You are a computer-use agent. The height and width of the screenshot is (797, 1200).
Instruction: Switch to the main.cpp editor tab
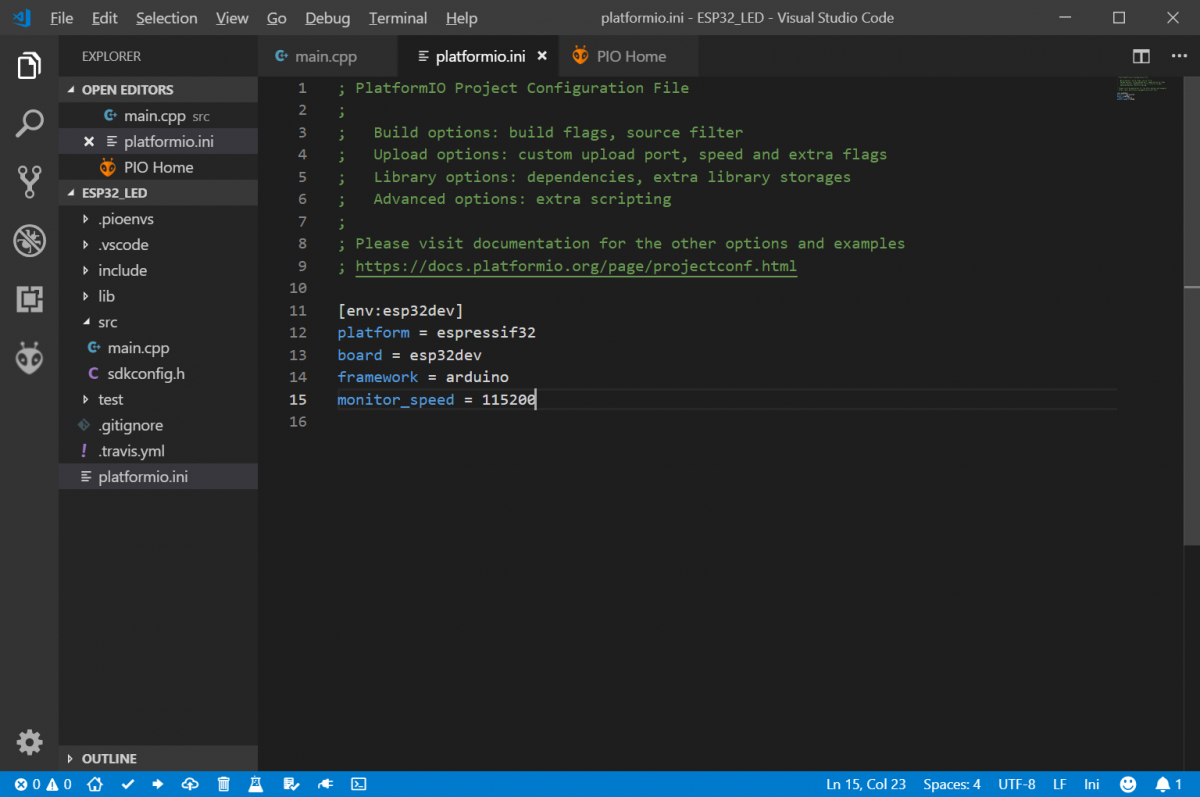coord(327,56)
